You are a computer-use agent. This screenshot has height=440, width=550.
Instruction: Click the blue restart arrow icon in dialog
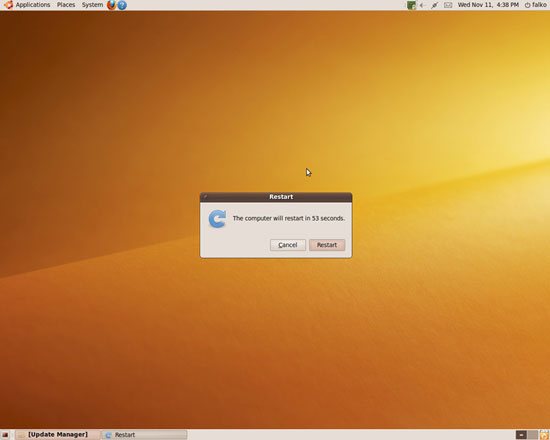[x=217, y=219]
